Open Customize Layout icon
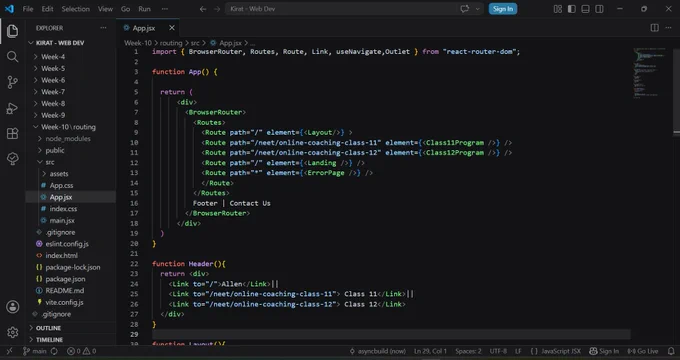This screenshot has height=360, width=680. [558, 9]
